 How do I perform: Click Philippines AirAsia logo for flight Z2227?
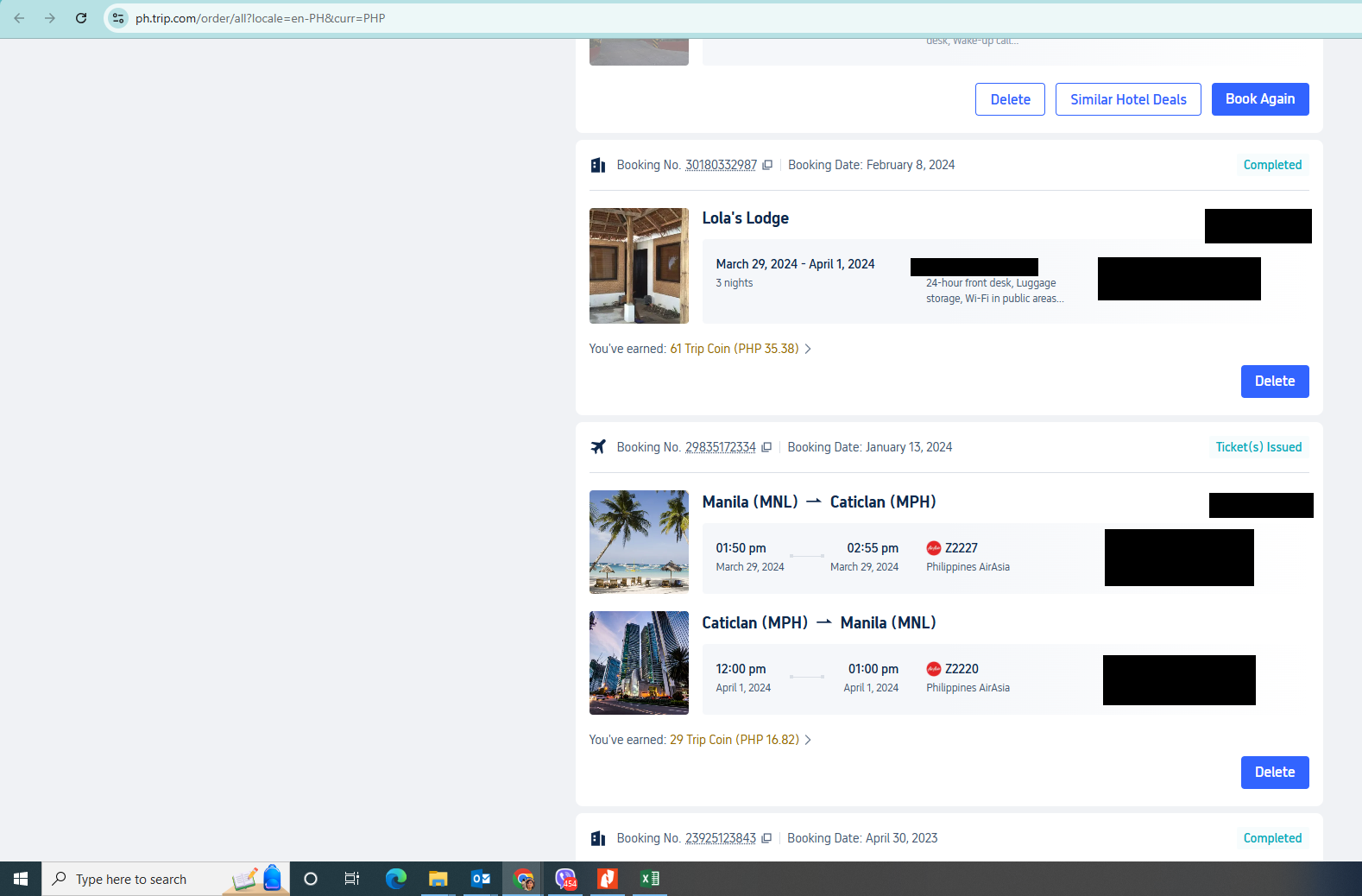pos(933,548)
